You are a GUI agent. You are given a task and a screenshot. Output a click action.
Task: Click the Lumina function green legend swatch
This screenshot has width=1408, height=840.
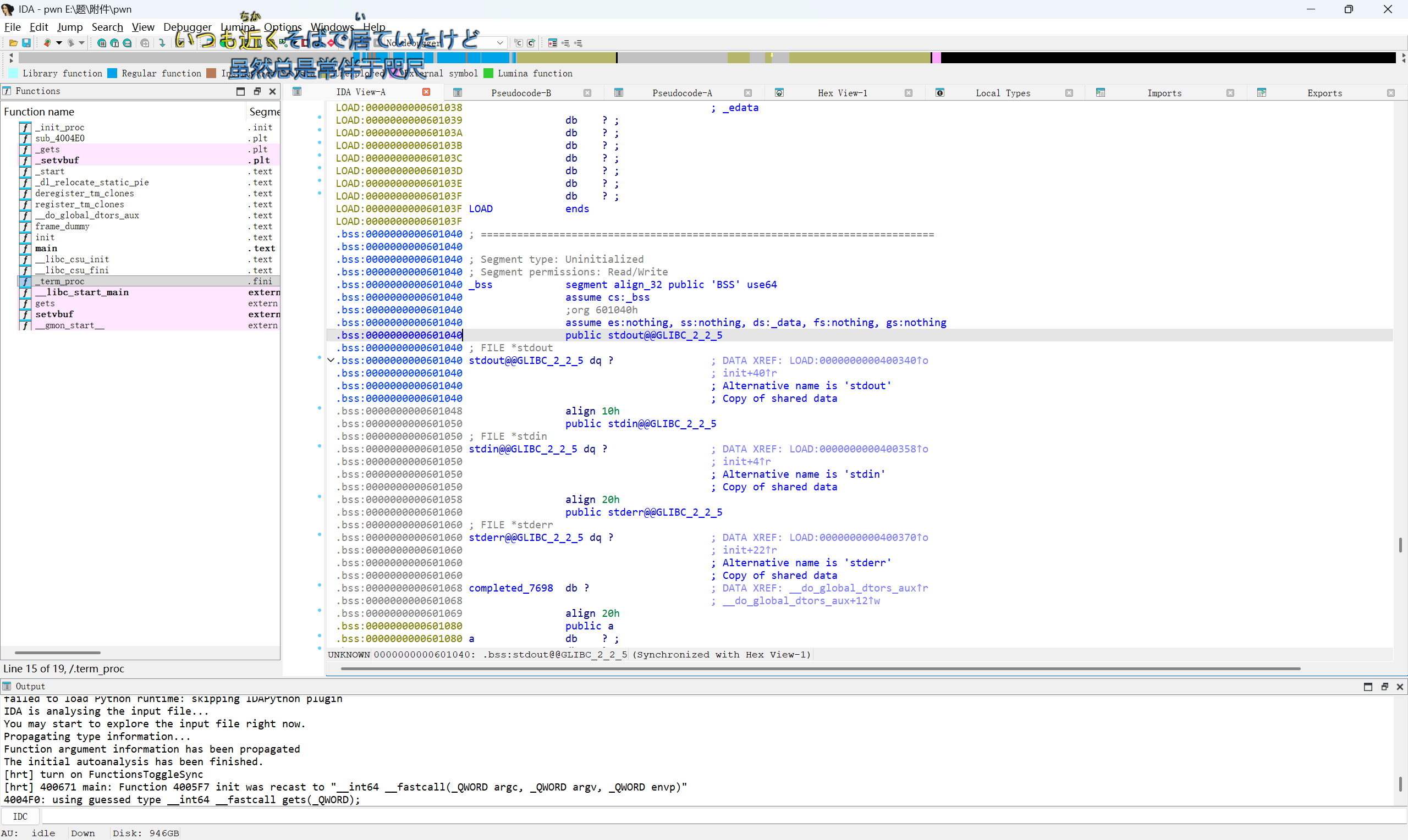(x=488, y=74)
